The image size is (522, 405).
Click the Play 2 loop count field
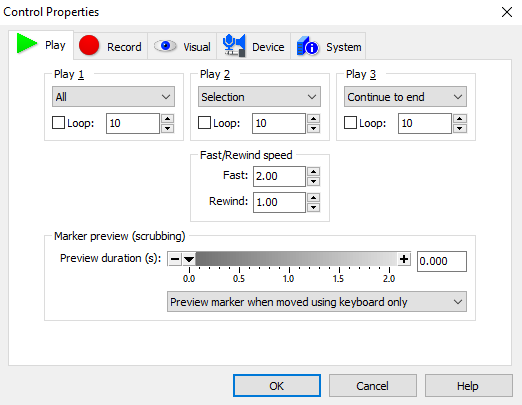pos(279,123)
